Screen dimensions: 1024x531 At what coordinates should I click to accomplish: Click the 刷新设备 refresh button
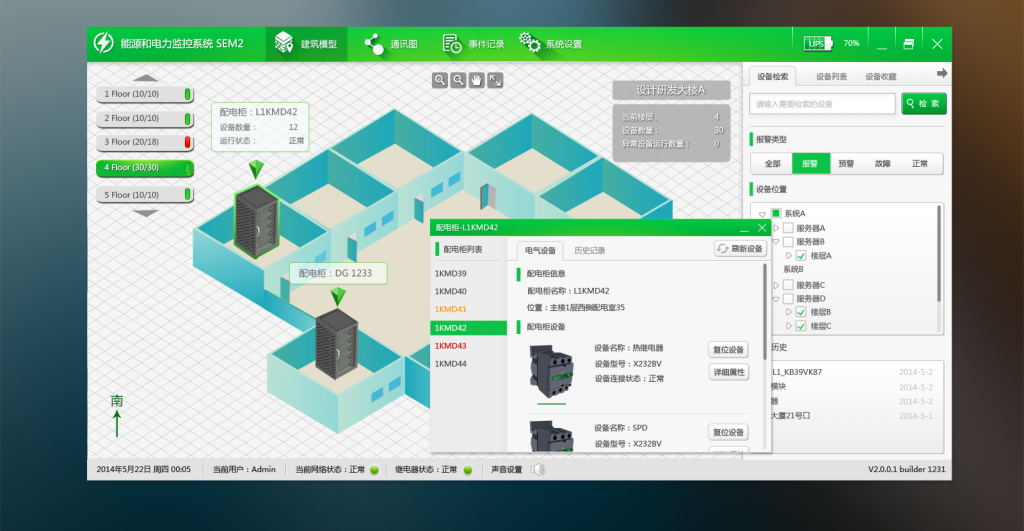(740, 249)
